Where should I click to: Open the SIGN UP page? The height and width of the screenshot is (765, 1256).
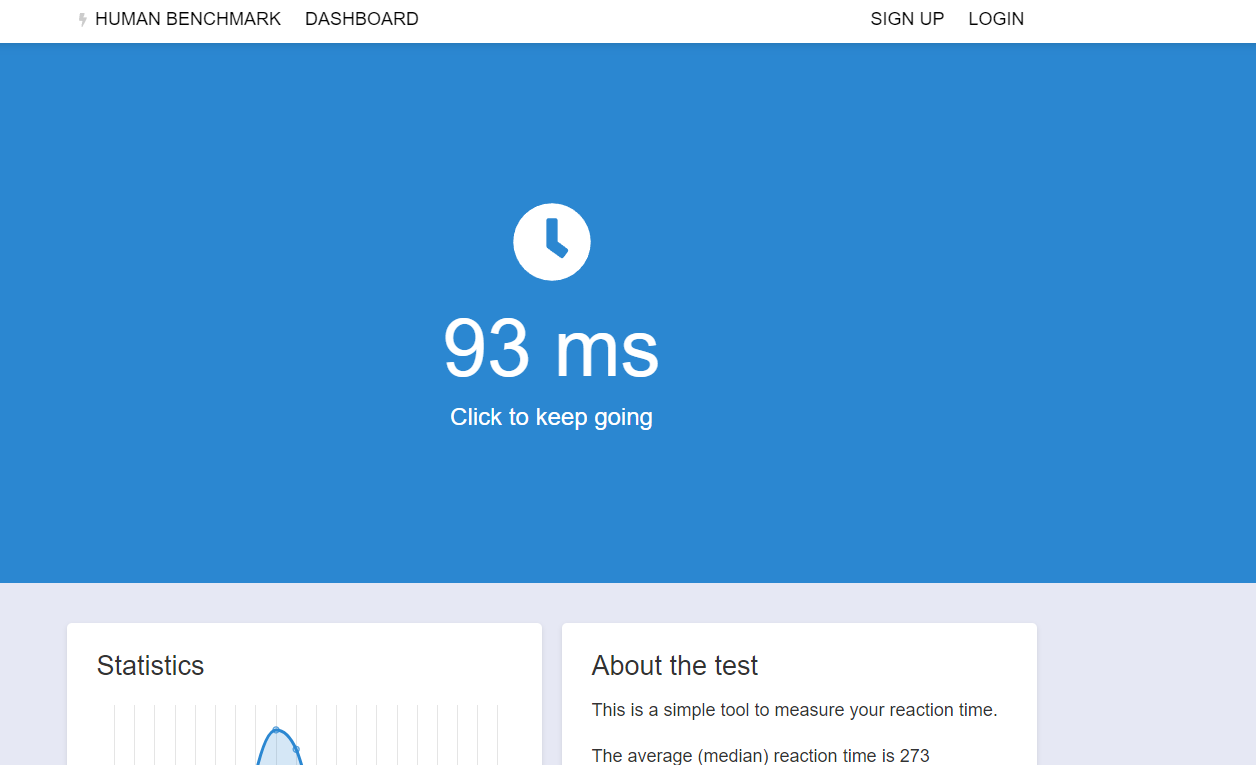pos(907,19)
